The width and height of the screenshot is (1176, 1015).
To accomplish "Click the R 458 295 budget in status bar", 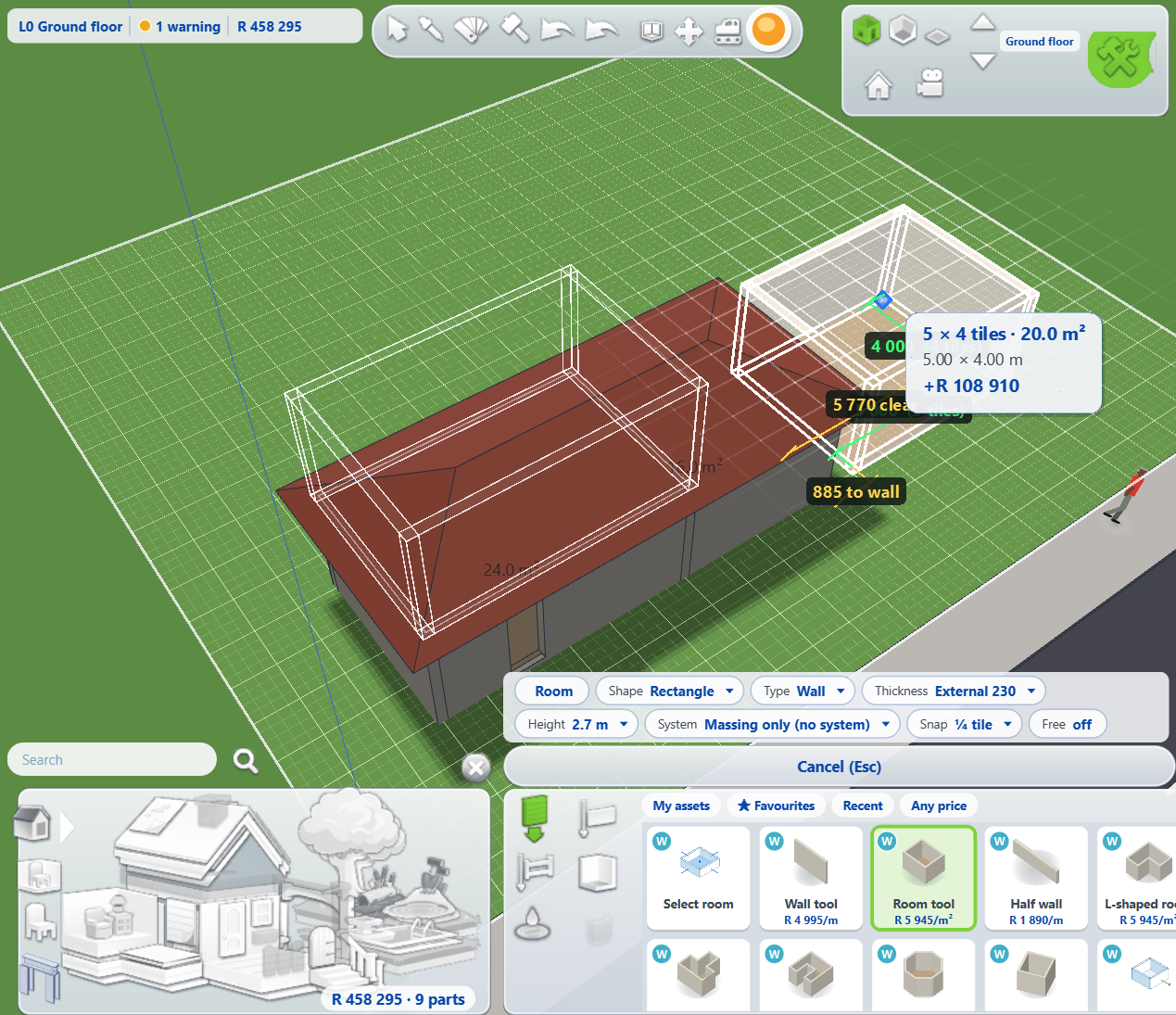I will [270, 27].
